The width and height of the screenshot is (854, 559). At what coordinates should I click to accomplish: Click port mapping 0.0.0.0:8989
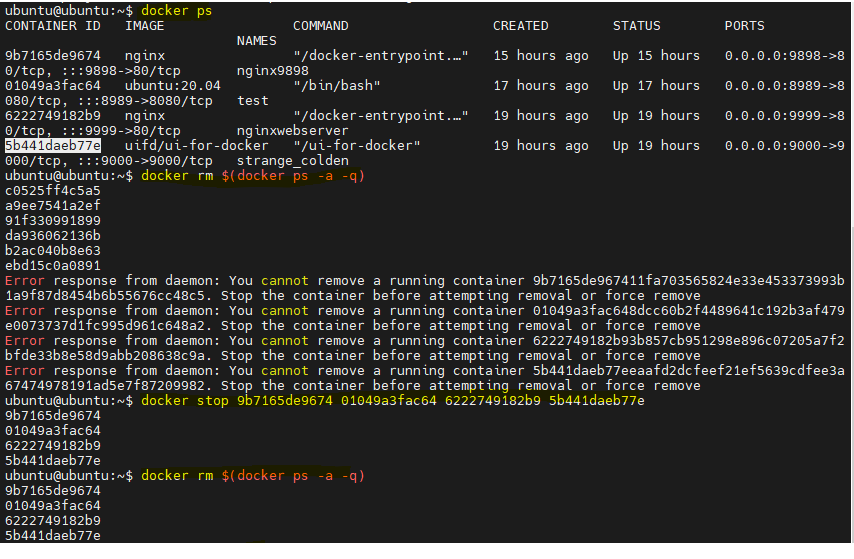[x=772, y=86]
